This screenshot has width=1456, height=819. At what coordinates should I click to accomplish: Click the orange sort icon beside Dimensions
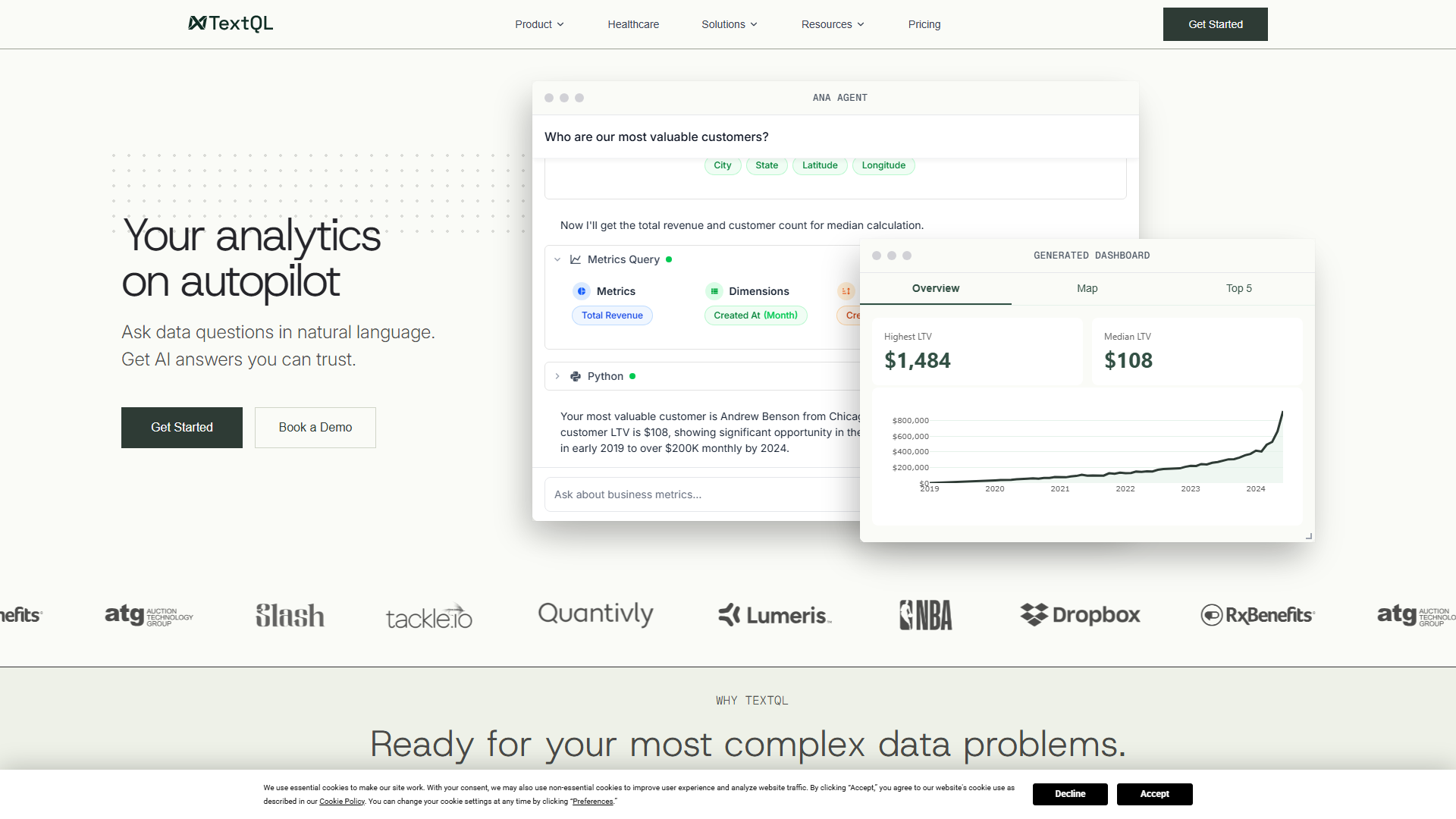pyautogui.click(x=846, y=291)
